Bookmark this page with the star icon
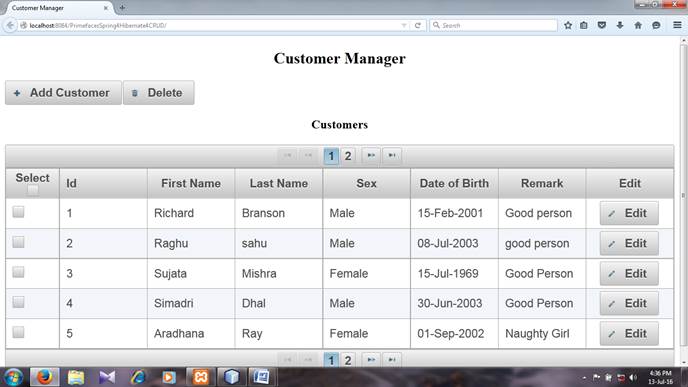 (568, 25)
